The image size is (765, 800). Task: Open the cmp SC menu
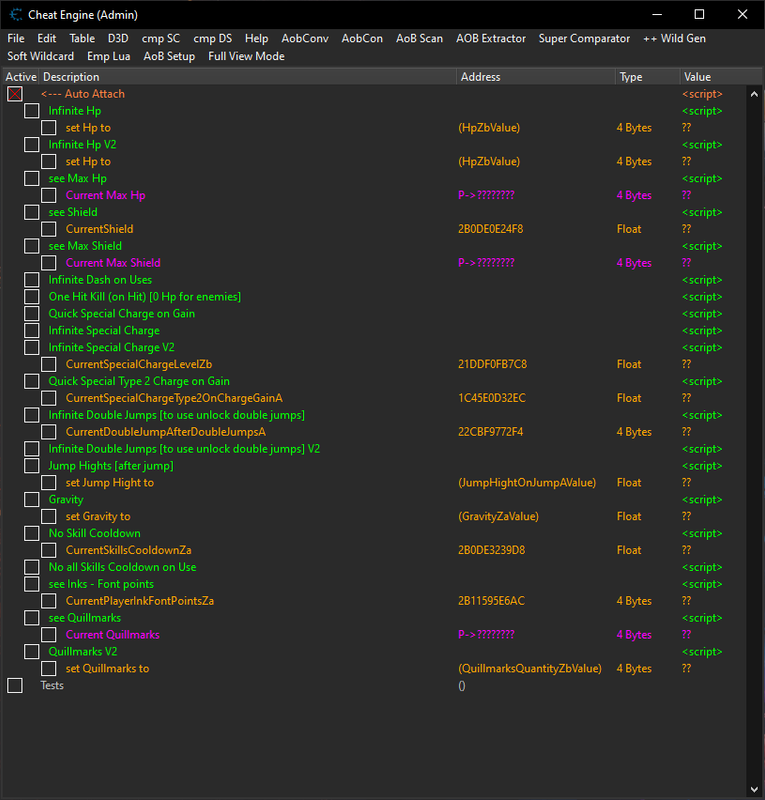(x=161, y=39)
